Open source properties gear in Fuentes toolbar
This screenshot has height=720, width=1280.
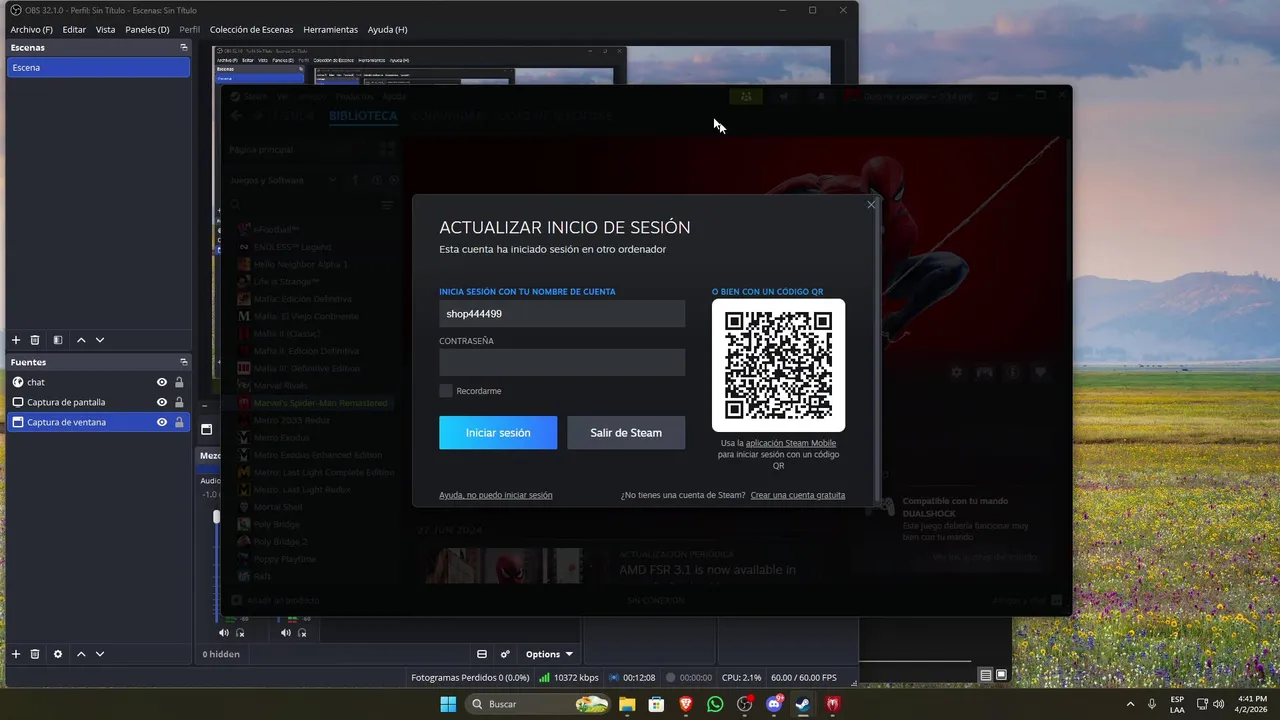point(58,654)
